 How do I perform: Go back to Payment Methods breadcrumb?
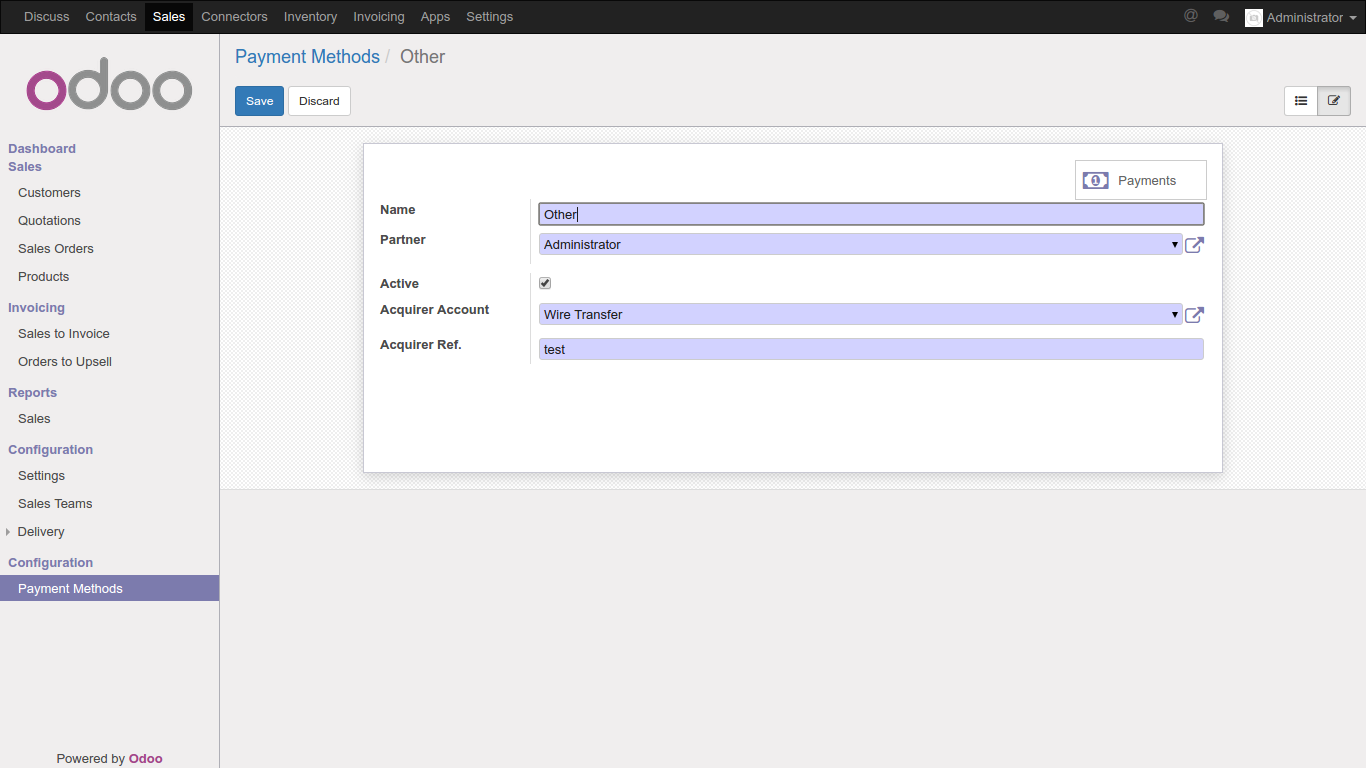click(307, 57)
